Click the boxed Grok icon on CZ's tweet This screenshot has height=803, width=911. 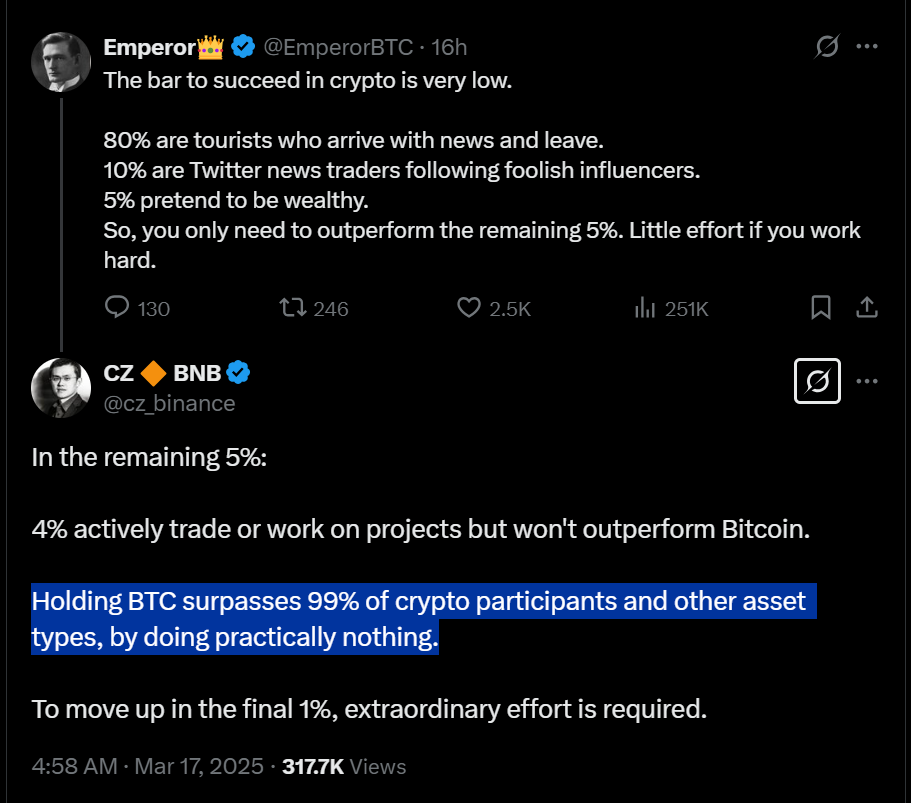(x=818, y=380)
